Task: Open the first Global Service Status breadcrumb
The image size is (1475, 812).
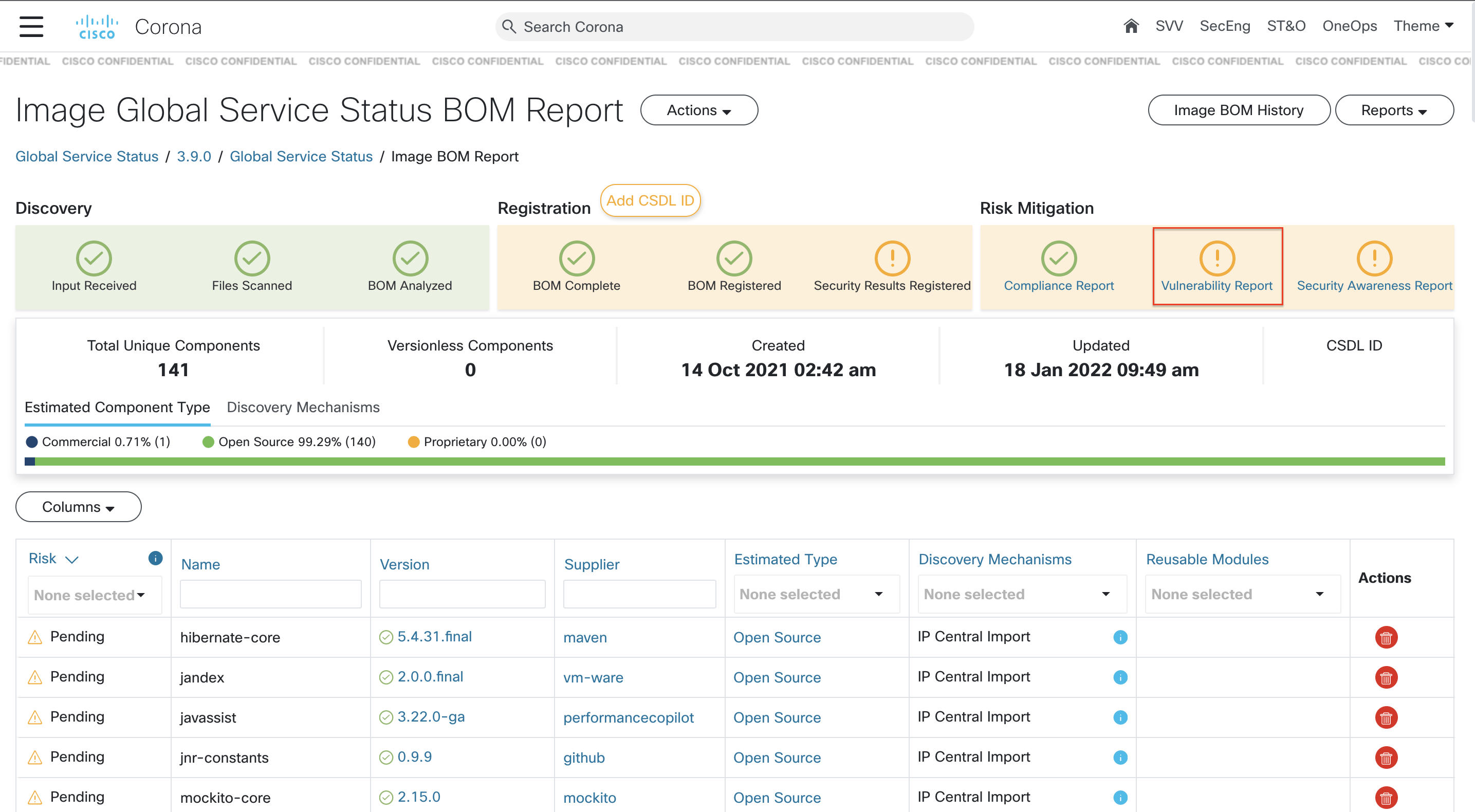Action: [x=87, y=156]
